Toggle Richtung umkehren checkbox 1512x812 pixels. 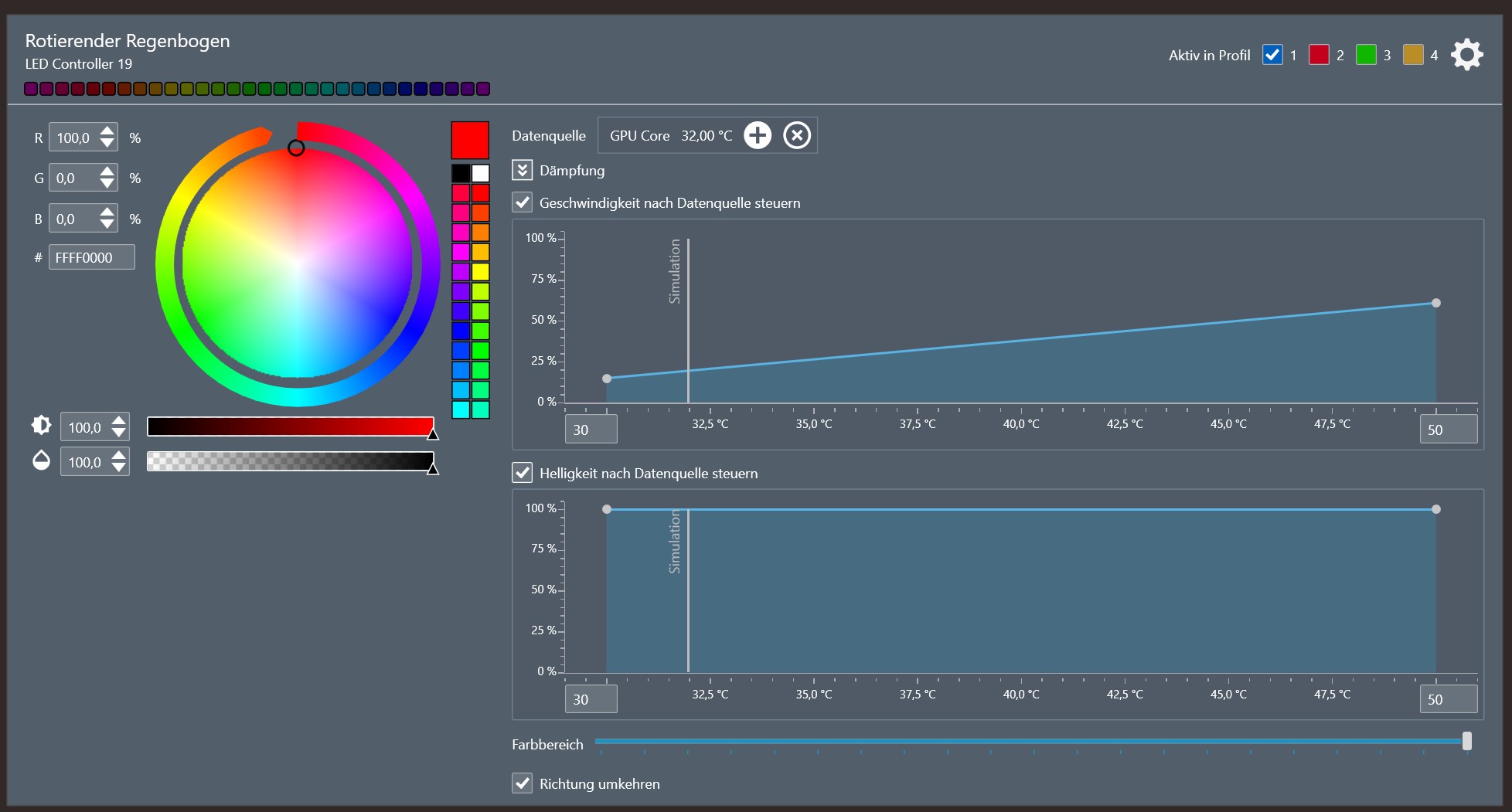(x=523, y=783)
